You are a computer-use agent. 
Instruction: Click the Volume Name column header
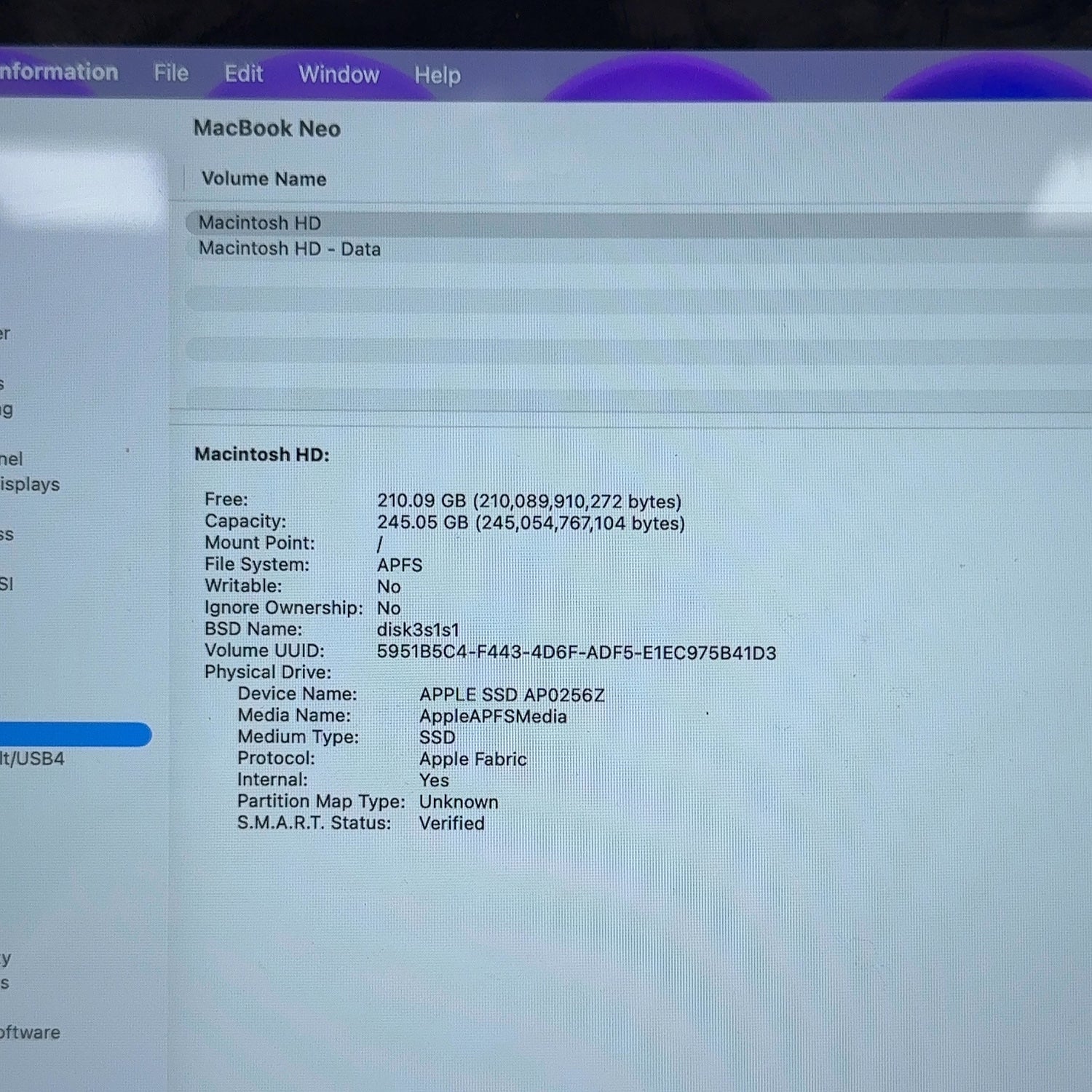tap(264, 179)
